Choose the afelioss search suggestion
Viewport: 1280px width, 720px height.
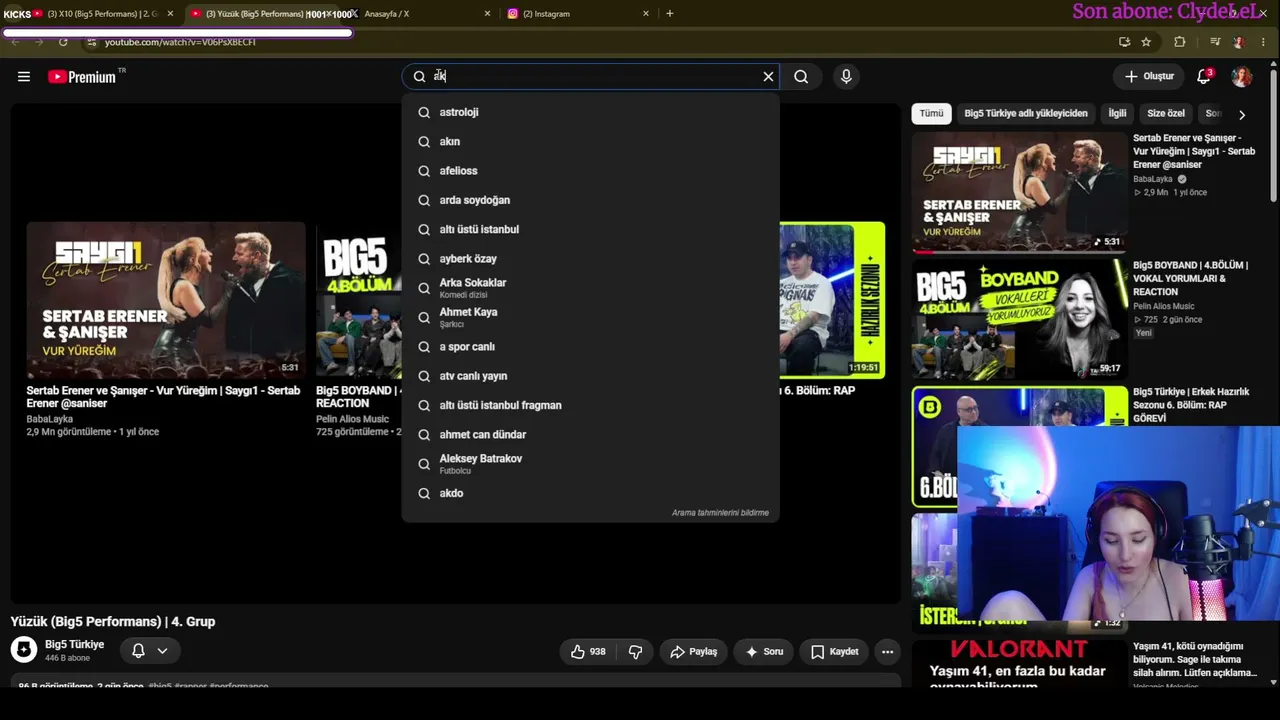click(x=590, y=171)
